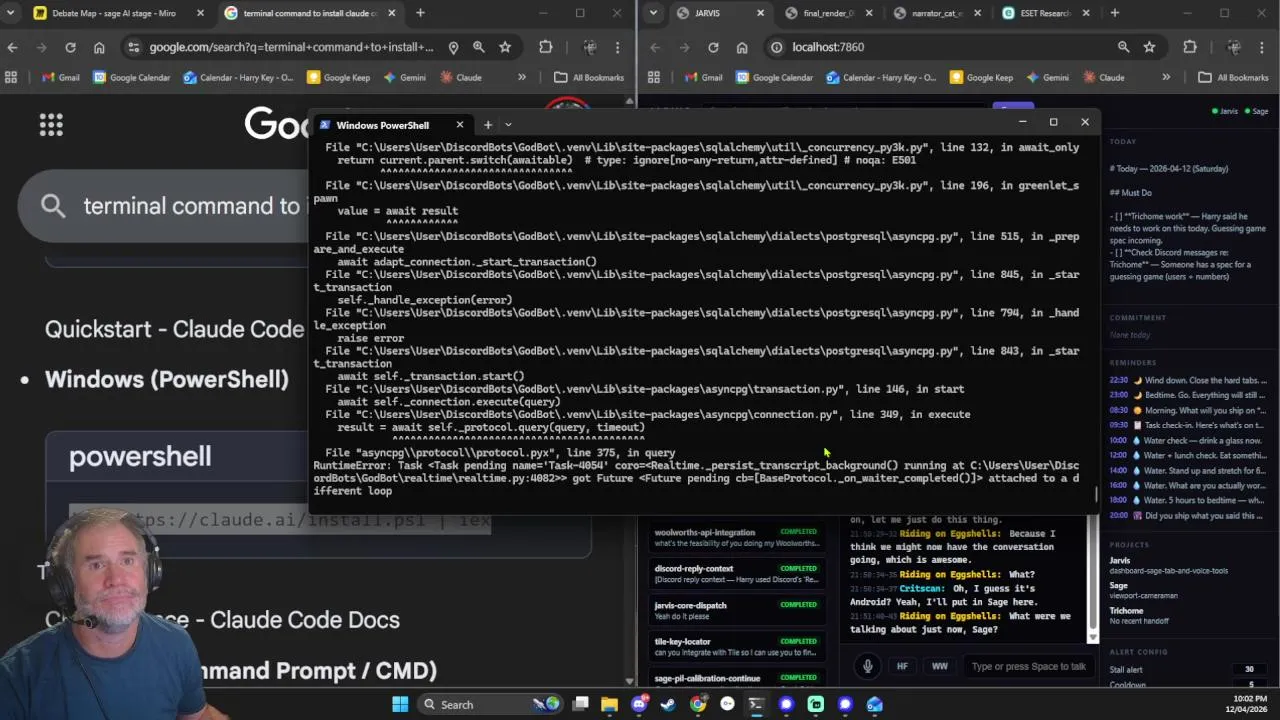Click JARVIS microphone button
The width and height of the screenshot is (1280, 720).
868,666
